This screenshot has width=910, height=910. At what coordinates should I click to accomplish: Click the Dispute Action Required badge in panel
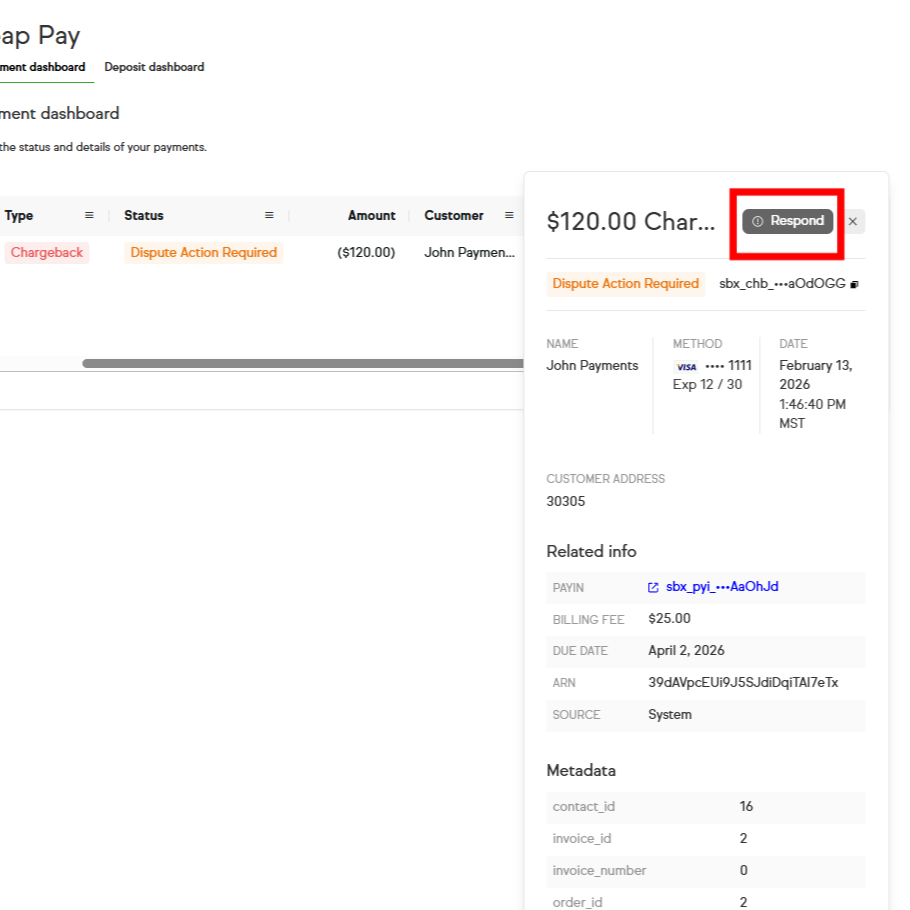(625, 284)
